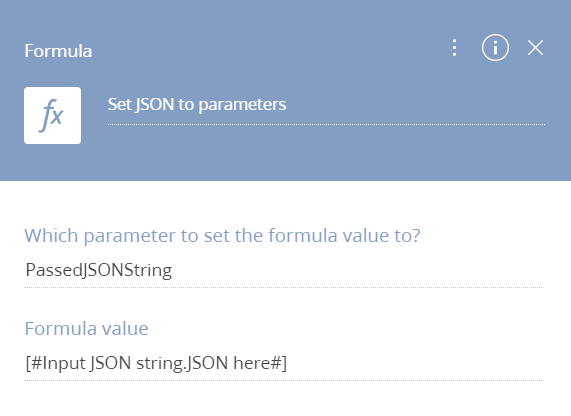Click the word 'parameters' in the element caption

(242, 105)
